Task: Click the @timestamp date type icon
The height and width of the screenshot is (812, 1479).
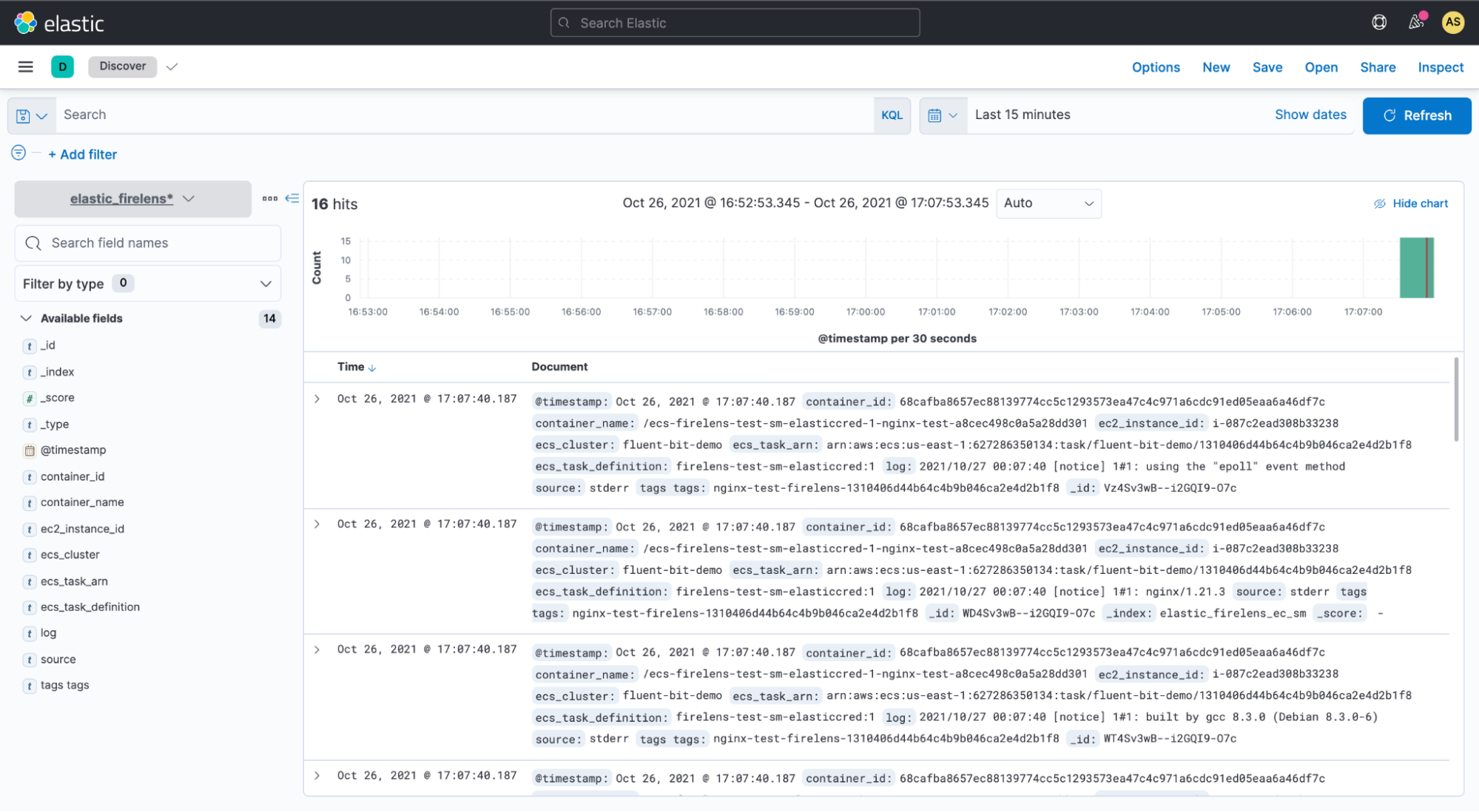Action: point(30,450)
